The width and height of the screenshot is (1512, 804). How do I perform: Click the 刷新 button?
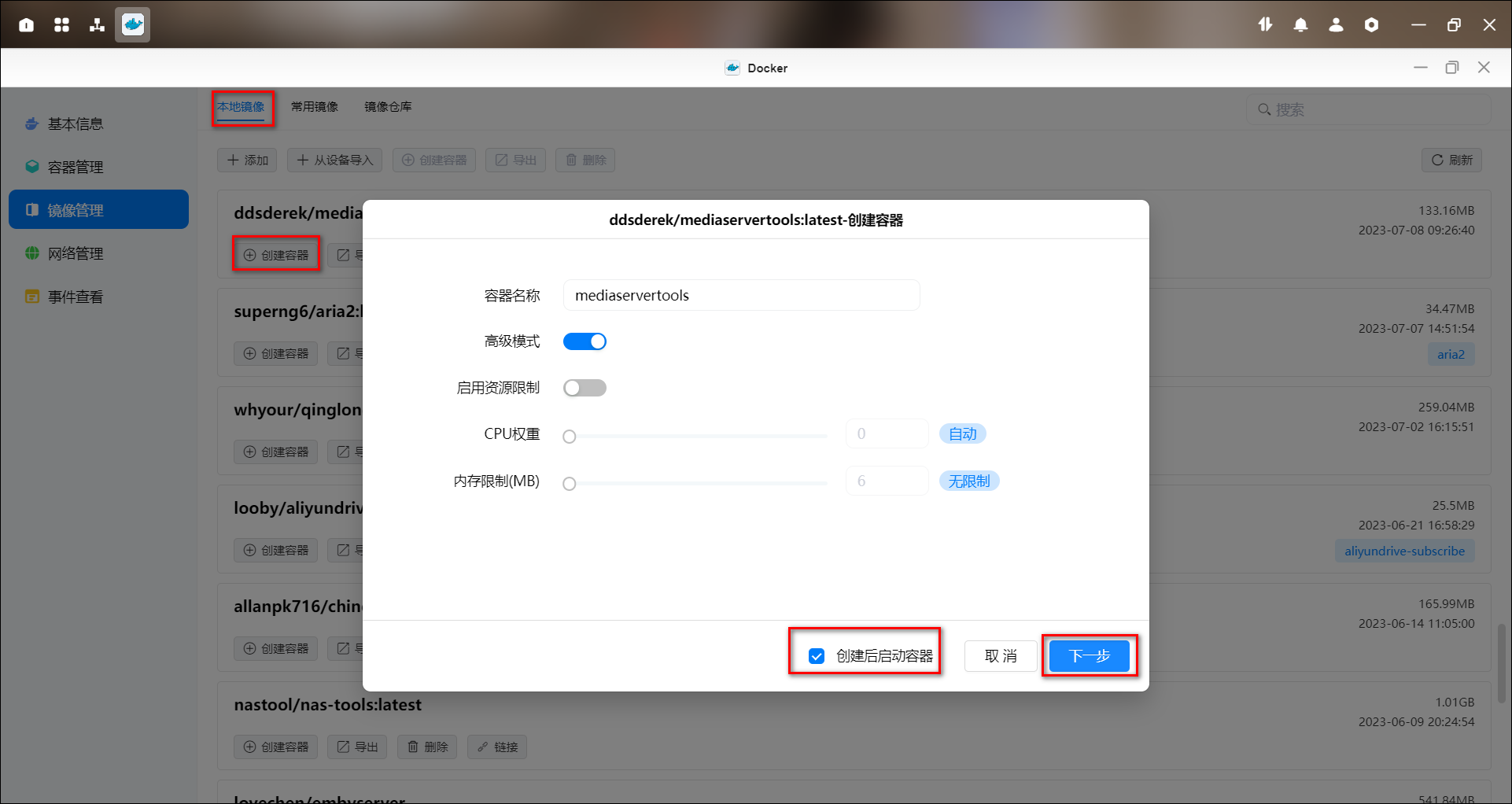tap(1451, 160)
